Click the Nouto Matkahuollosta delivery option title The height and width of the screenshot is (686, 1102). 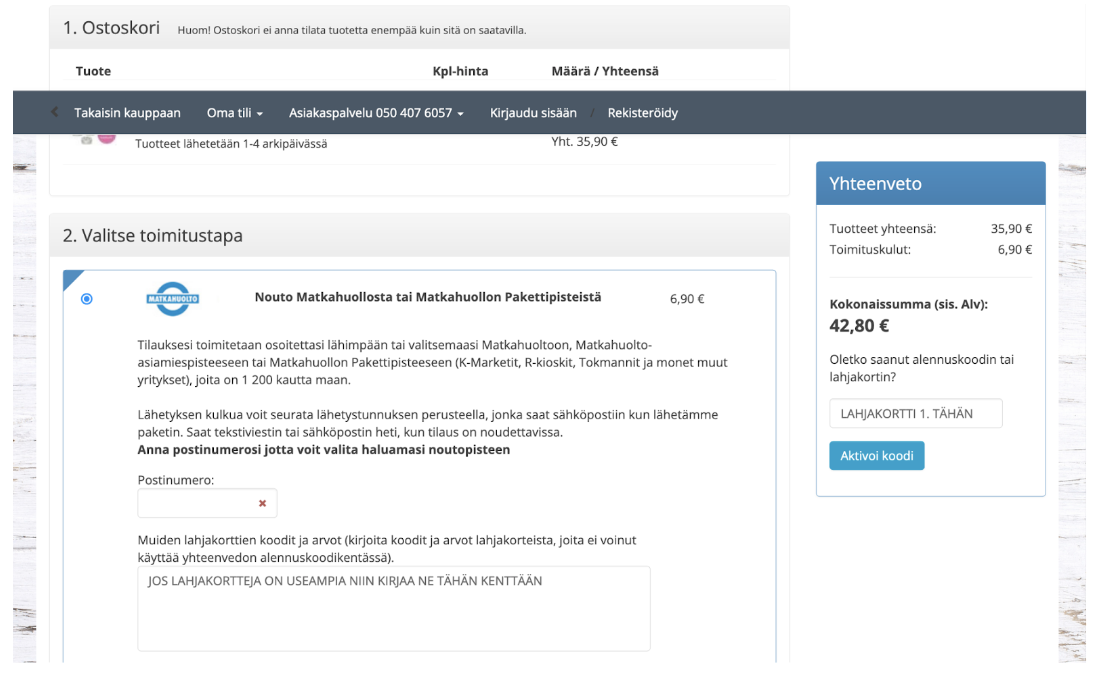click(428, 297)
